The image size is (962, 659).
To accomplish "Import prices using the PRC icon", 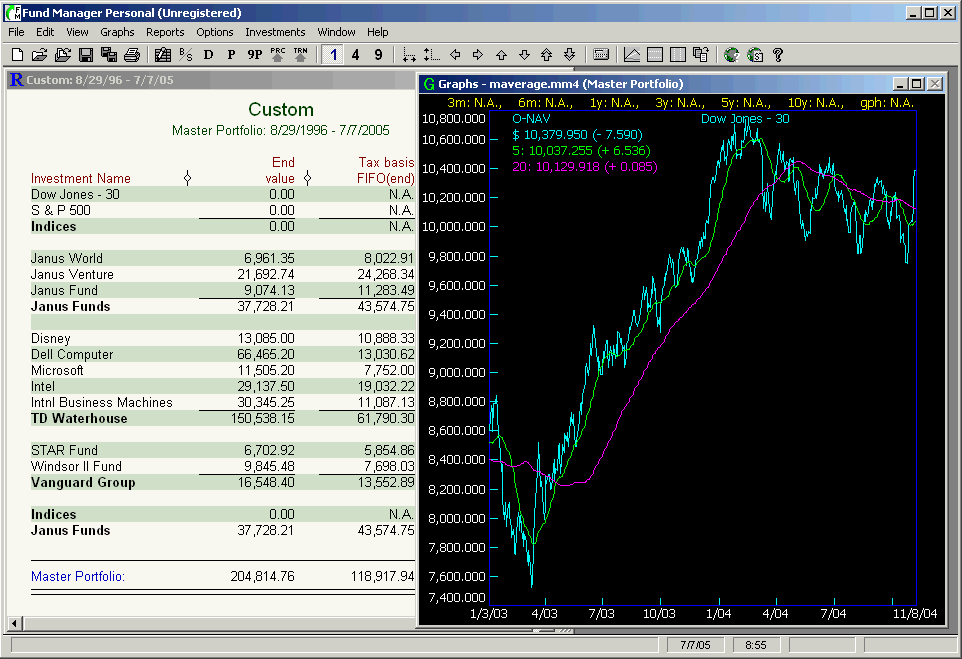I will tap(277, 54).
